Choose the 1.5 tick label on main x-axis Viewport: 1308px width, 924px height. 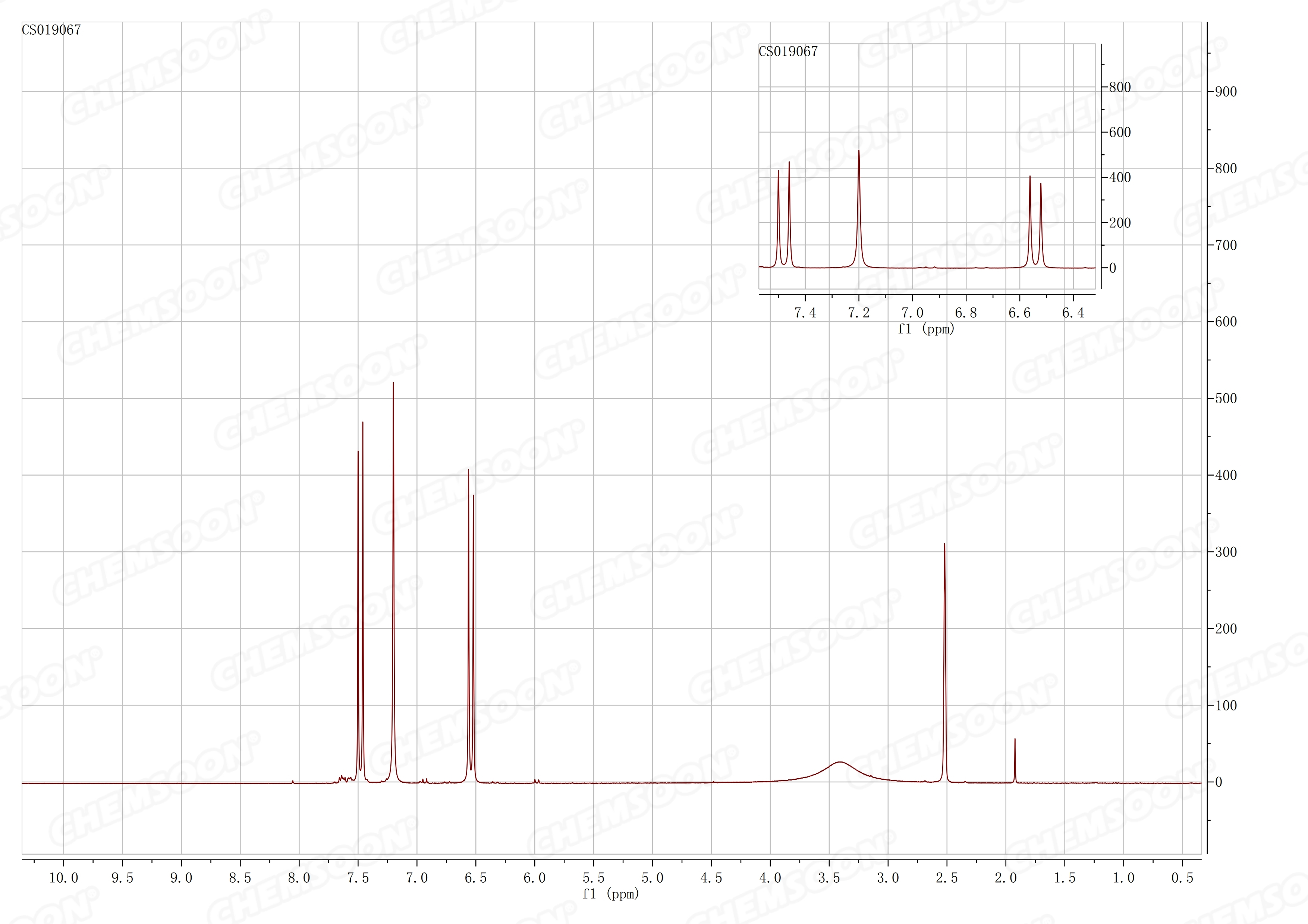1065,878
